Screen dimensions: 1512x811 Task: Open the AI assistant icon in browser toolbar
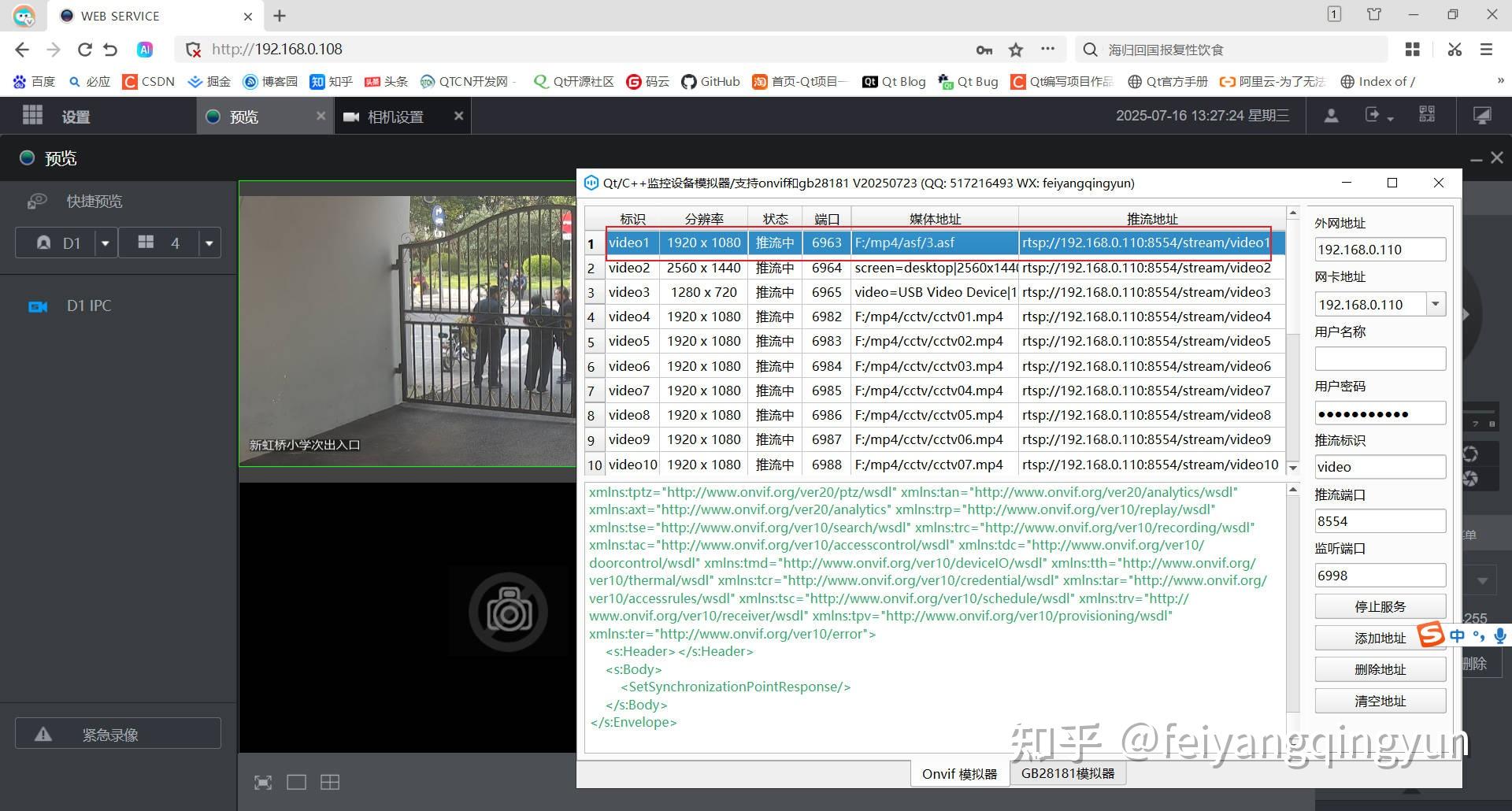pyautogui.click(x=145, y=49)
